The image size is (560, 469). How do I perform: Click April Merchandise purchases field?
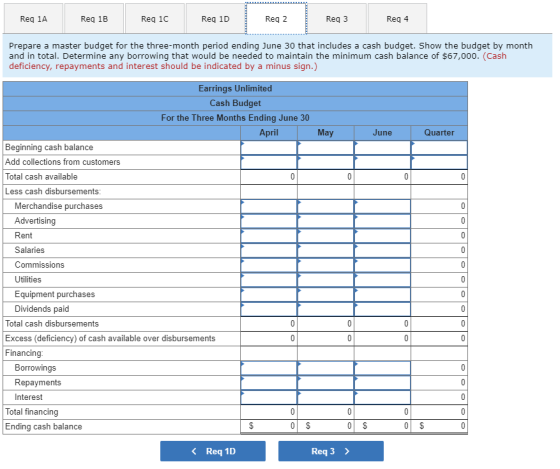269,206
